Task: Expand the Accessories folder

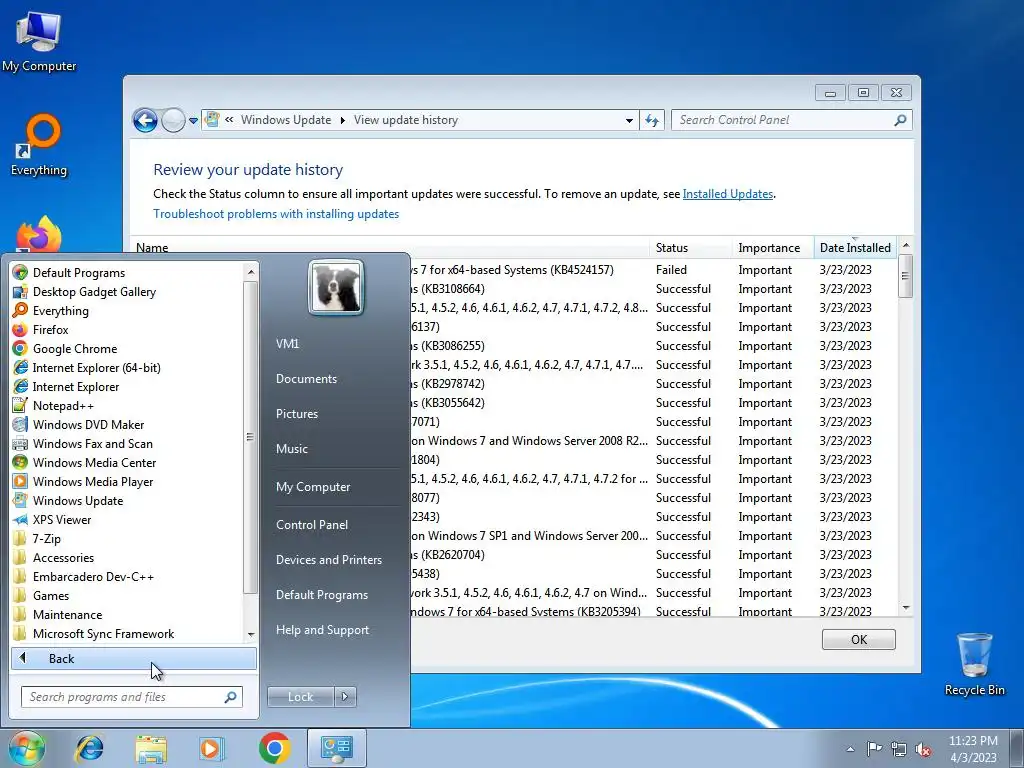Action: click(x=63, y=558)
